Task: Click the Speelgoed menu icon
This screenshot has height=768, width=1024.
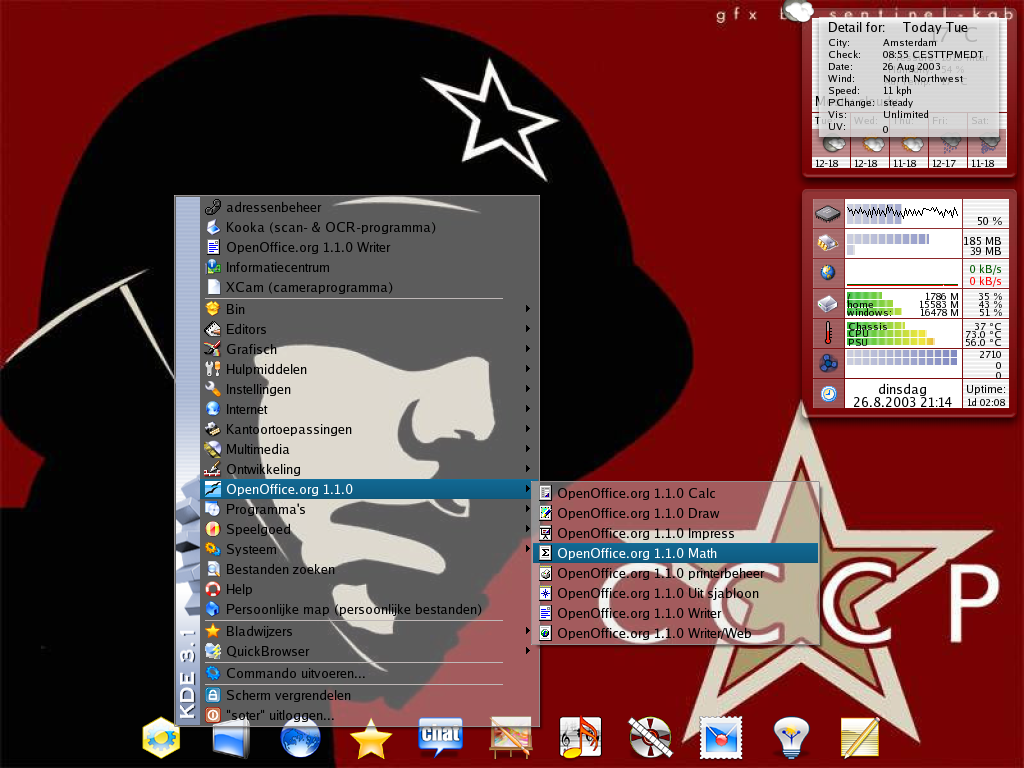Action: [x=212, y=529]
